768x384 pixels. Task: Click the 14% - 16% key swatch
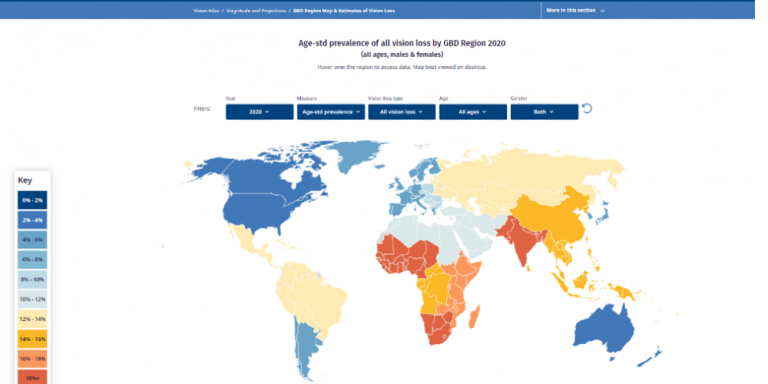33,338
